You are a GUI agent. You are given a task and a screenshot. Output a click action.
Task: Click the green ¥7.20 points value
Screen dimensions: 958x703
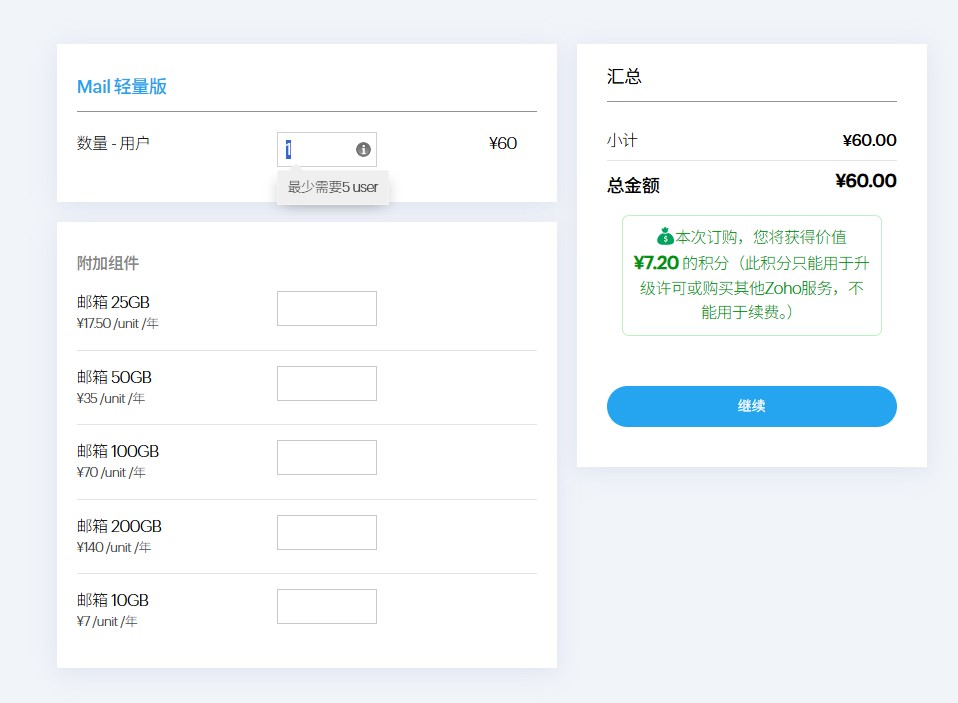point(656,263)
